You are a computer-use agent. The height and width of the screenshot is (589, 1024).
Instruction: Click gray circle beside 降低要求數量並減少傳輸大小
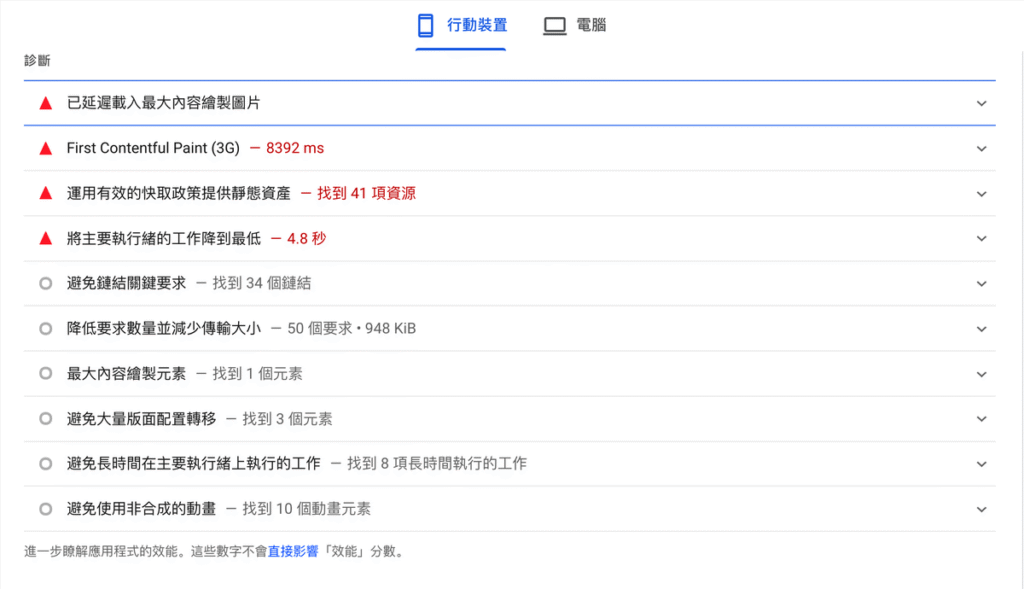tap(46, 328)
